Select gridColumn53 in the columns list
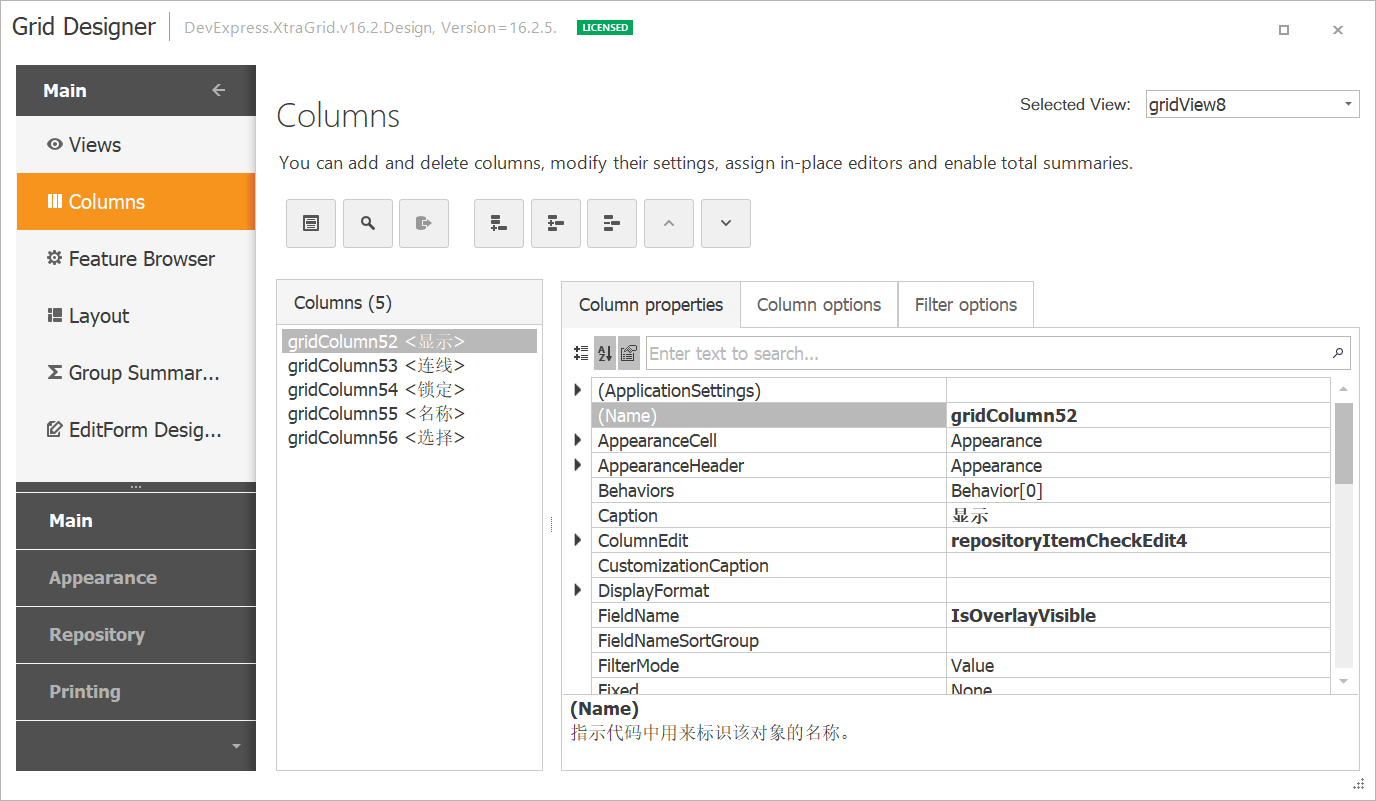The width and height of the screenshot is (1376, 801). click(x=409, y=365)
